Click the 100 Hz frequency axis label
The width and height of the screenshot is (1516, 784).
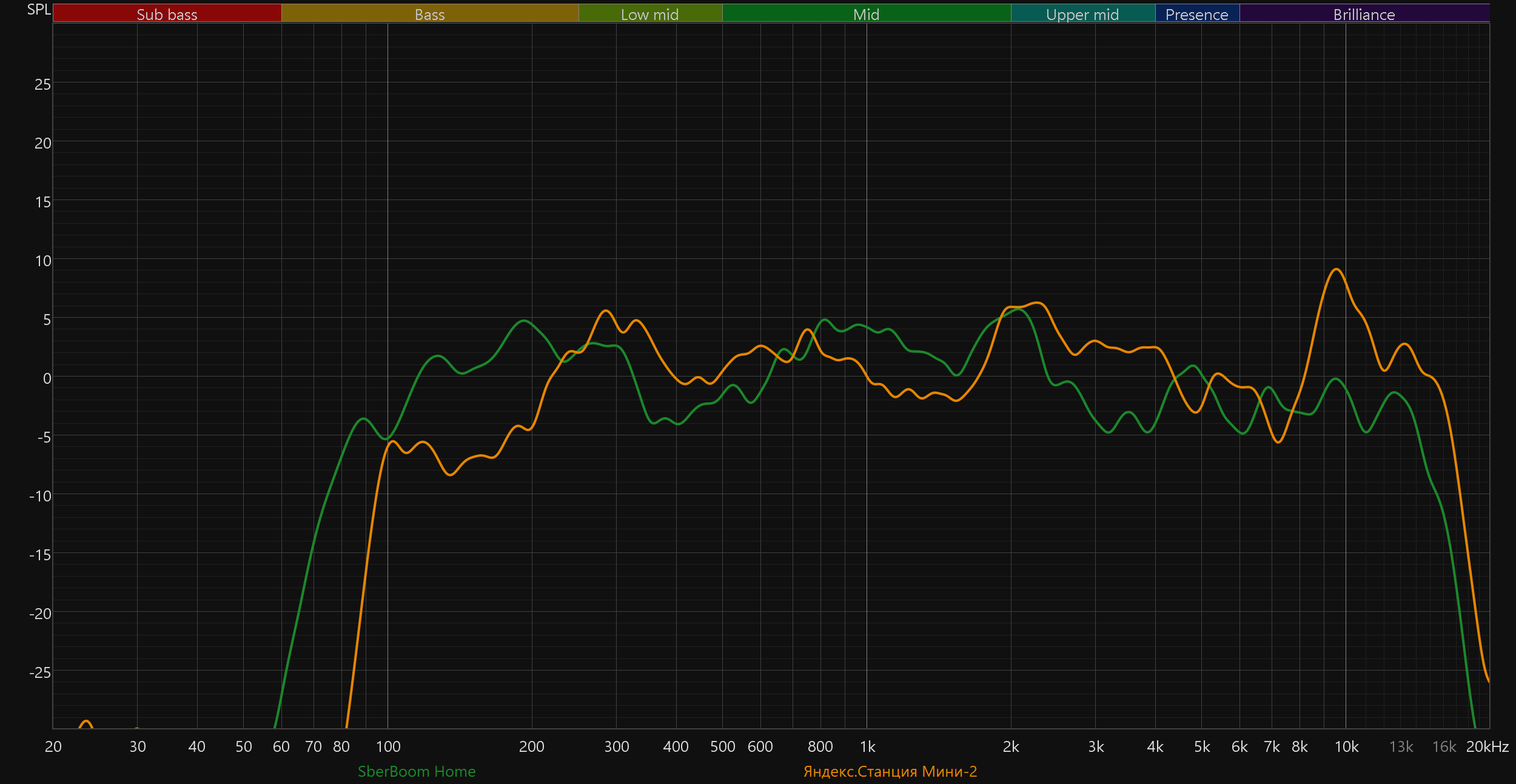click(388, 746)
